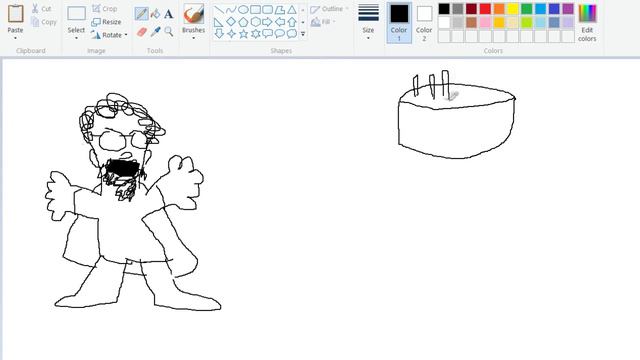Open Edit colors dialog
The width and height of the screenshot is (640, 360).
[x=587, y=22]
